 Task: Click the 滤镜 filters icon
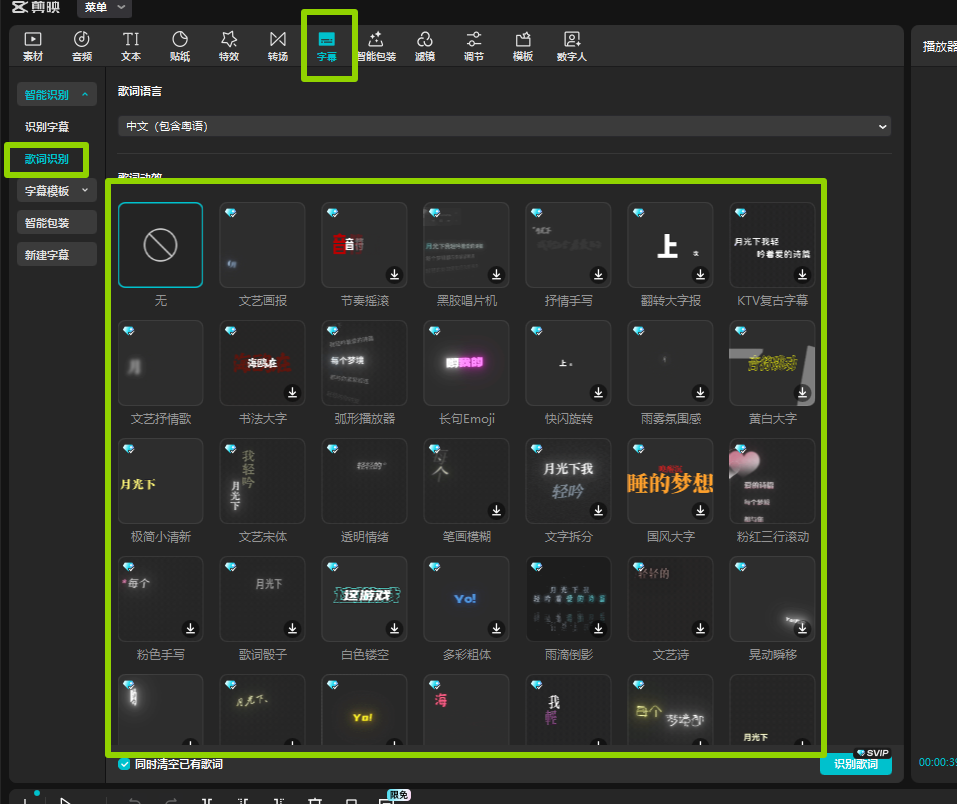point(425,46)
